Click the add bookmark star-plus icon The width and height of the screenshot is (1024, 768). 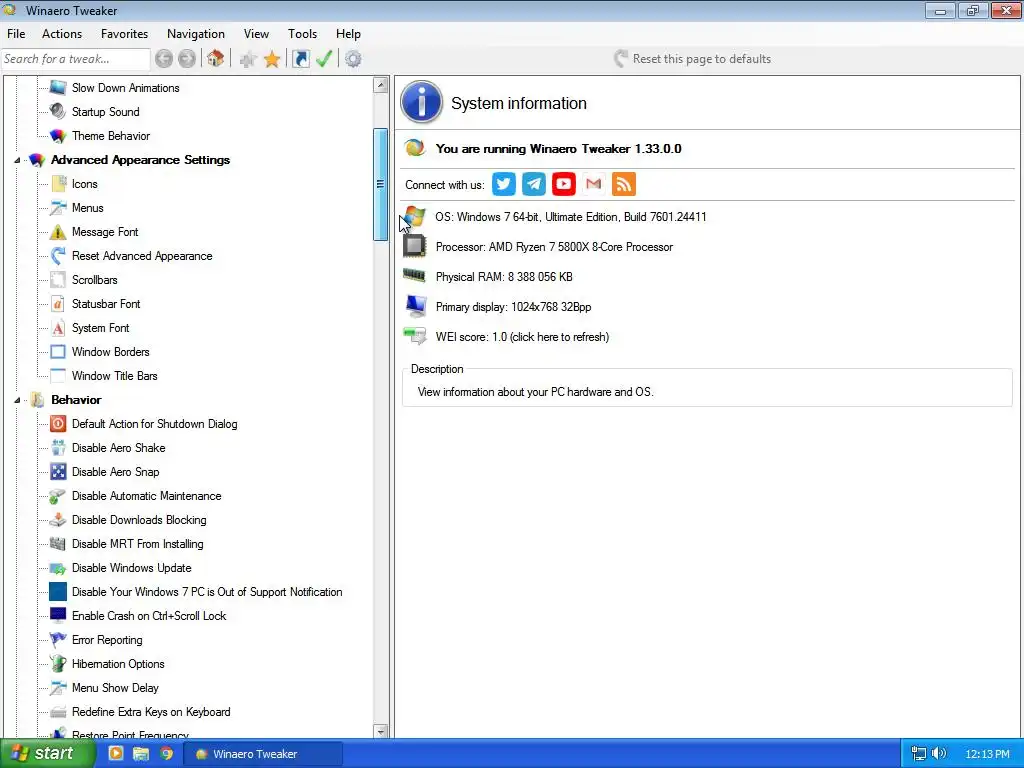coord(248,59)
